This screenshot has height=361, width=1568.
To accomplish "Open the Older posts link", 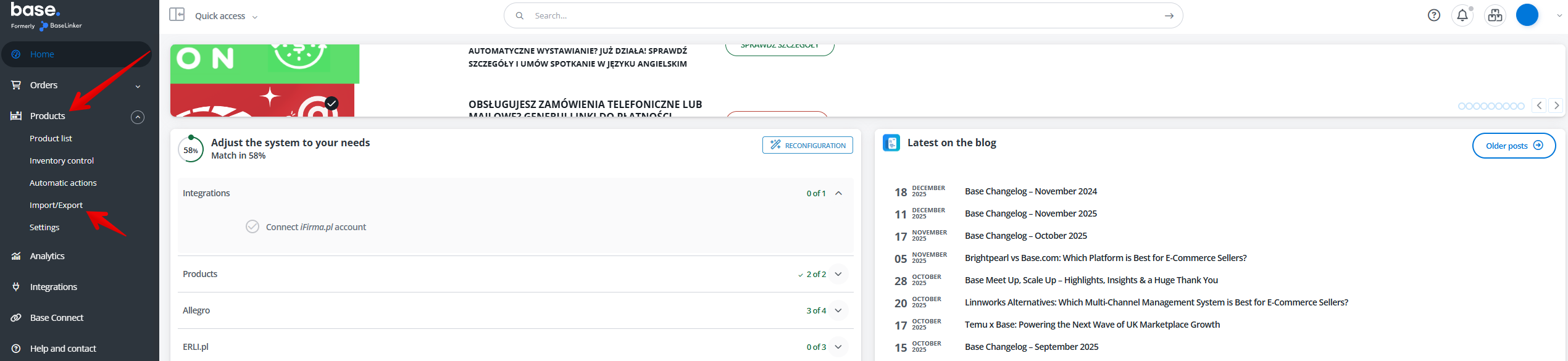I will pyautogui.click(x=1513, y=146).
